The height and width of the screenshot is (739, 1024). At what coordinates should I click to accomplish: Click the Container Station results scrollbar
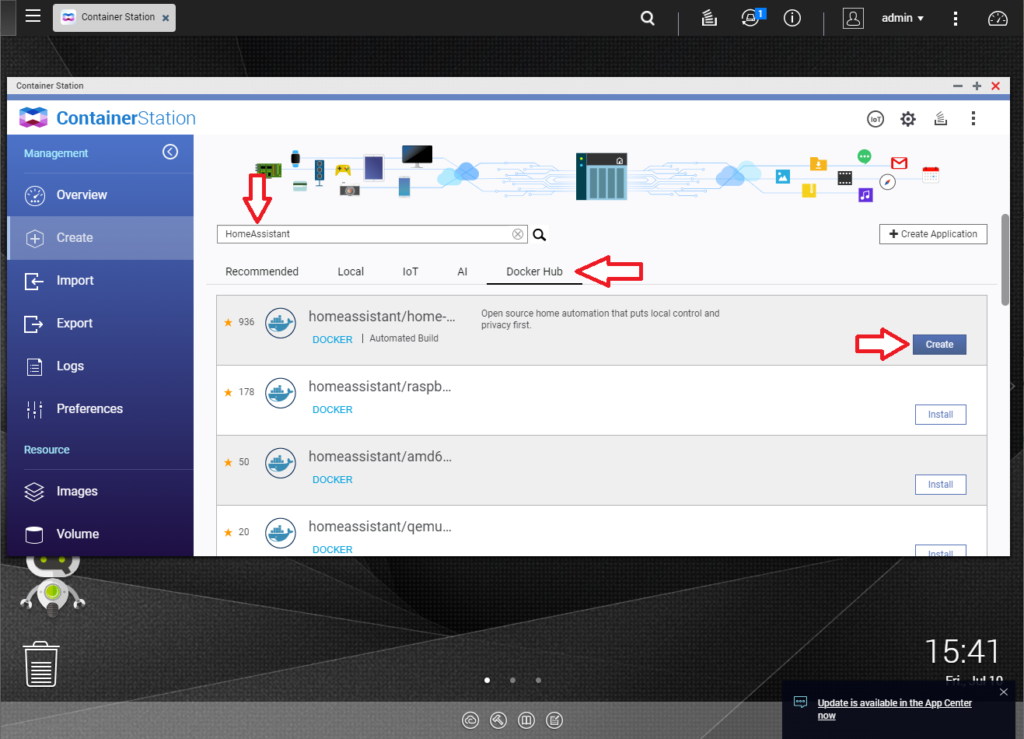(x=1004, y=260)
